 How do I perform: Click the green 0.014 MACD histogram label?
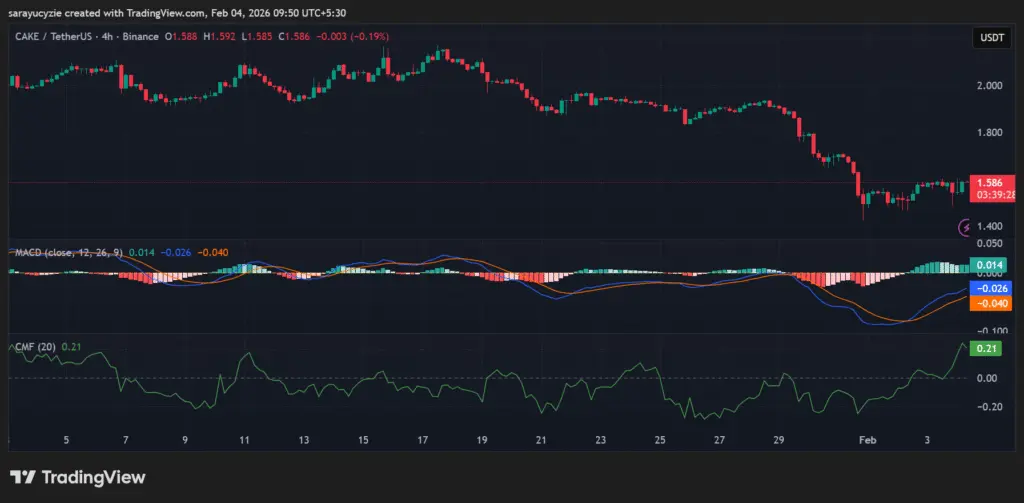(990, 265)
